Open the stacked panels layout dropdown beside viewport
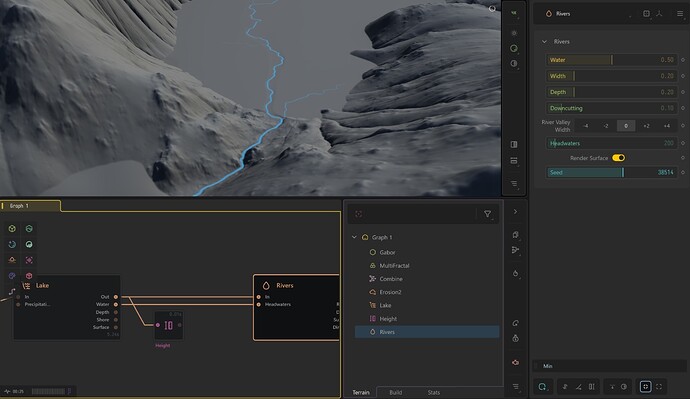This screenshot has width=690, height=399. pyautogui.click(x=514, y=161)
